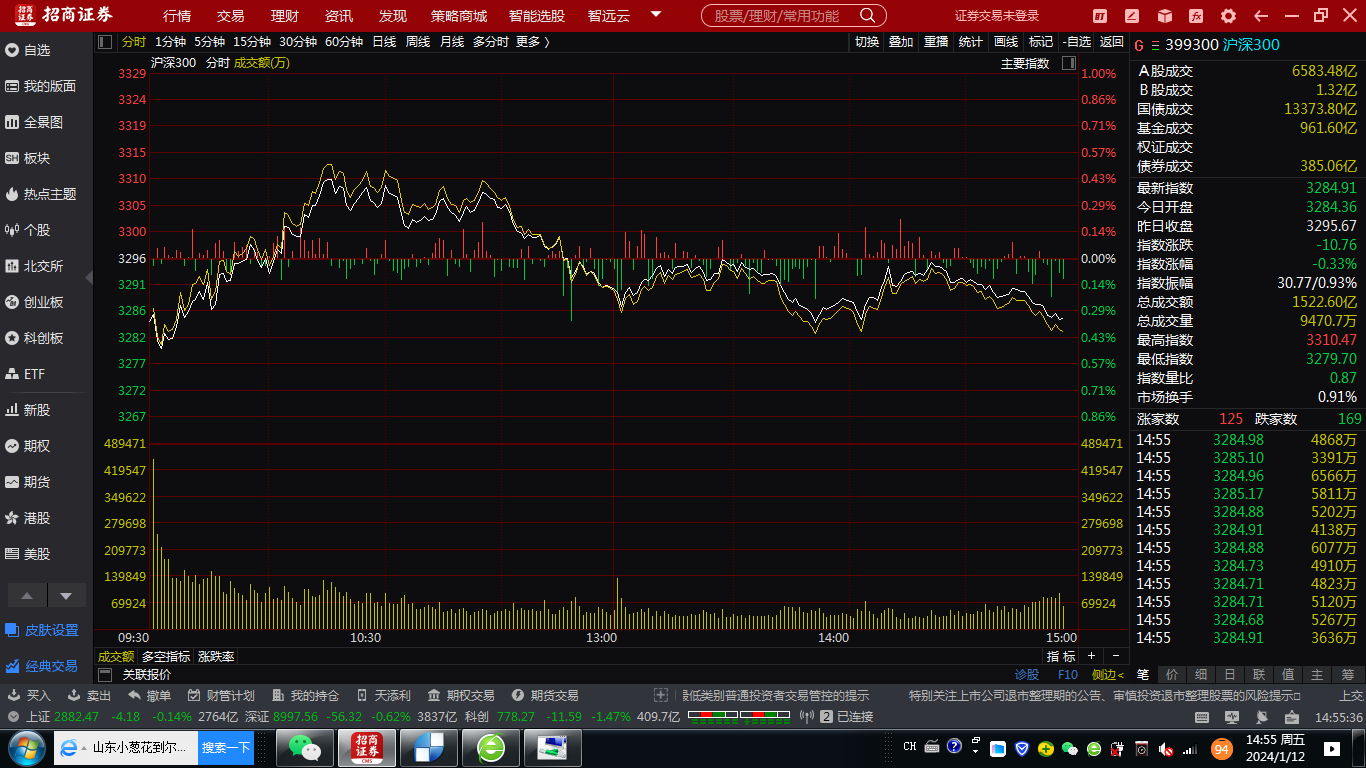Open the 理财 menu
Viewport: 1366px width, 768px height.
point(285,16)
